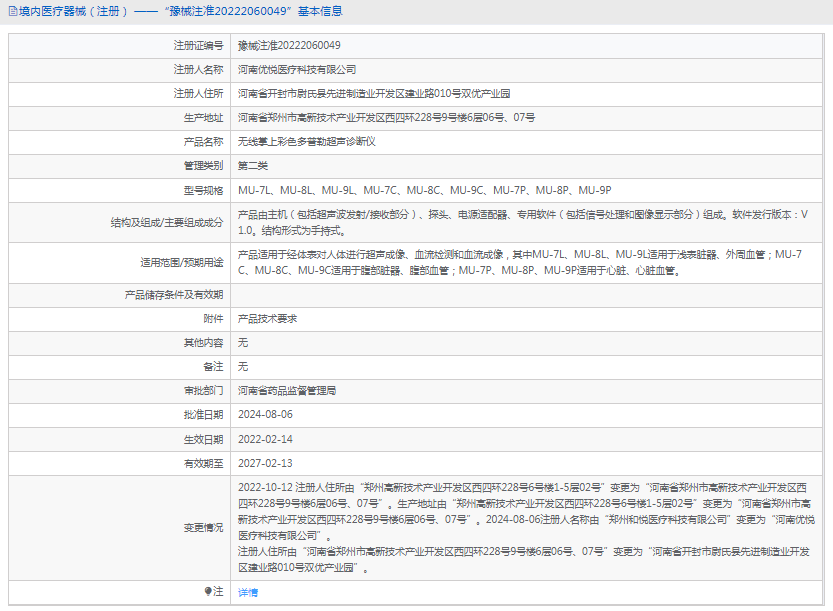
Task: Select 河南优悦医疗科技有限公司 registrant name
Action: (297, 70)
